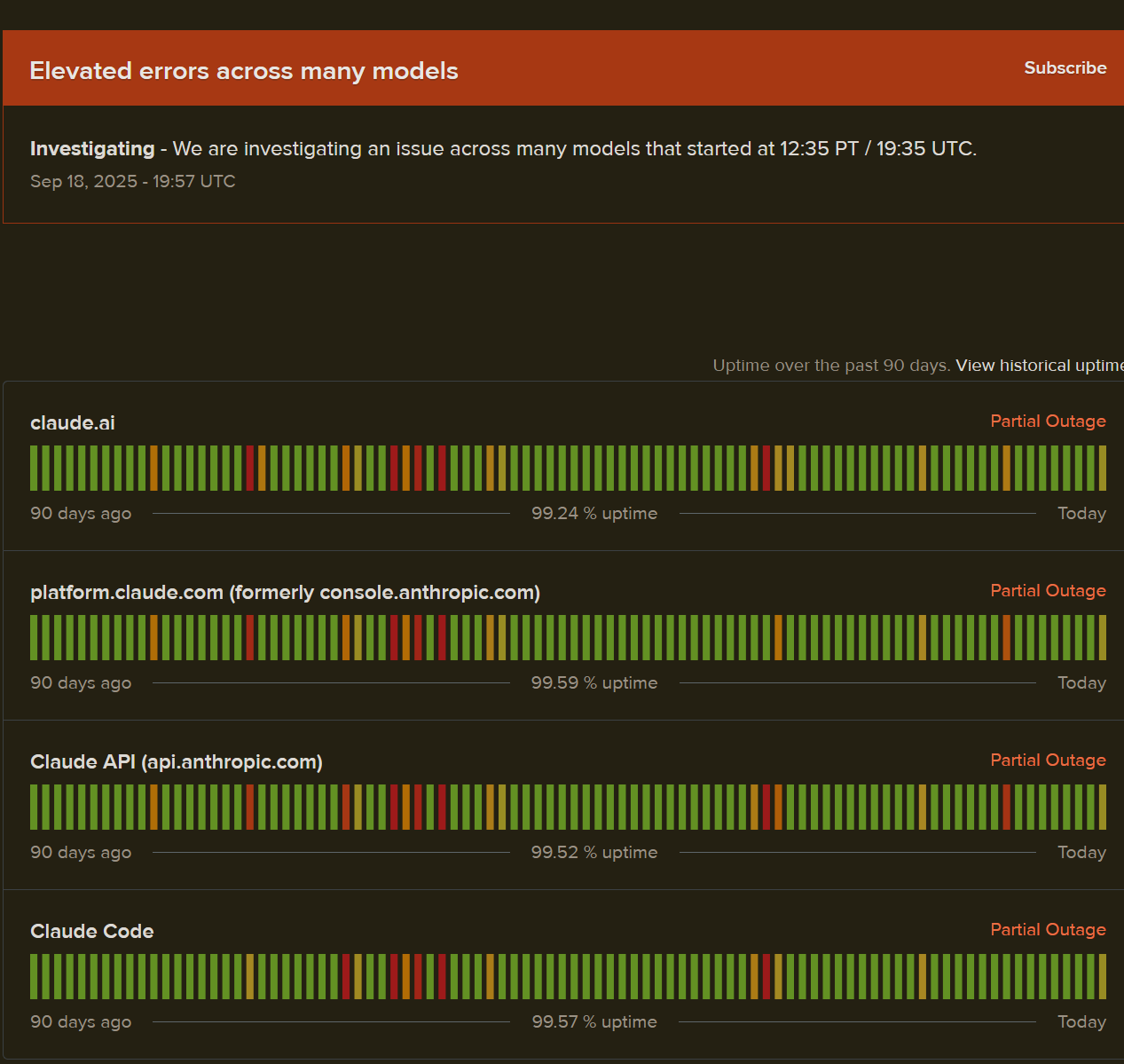Click the claude.ai component name
Screen dimensions: 1124x1064
click(73, 423)
